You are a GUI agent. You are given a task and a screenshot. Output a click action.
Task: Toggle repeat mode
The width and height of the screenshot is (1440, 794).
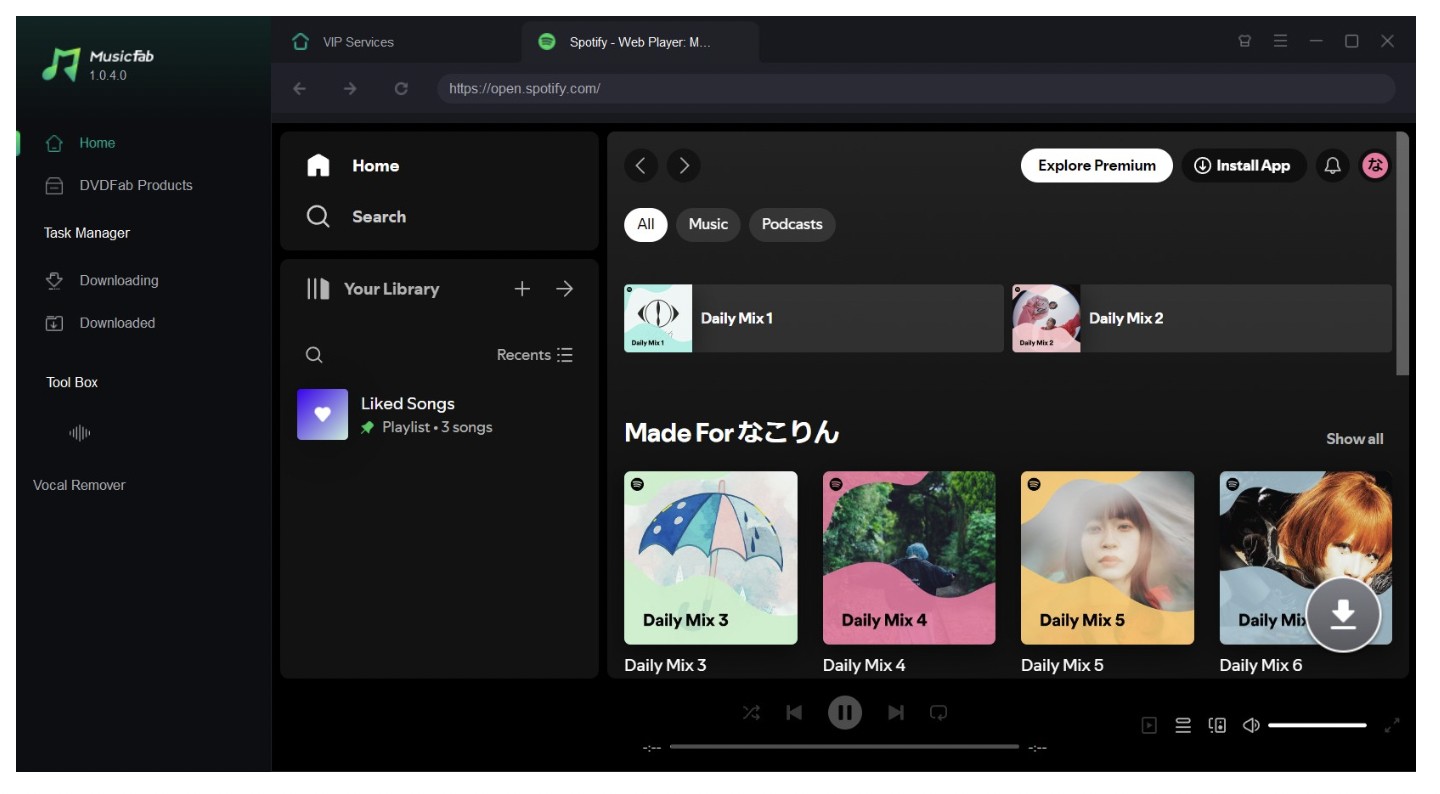pos(938,713)
